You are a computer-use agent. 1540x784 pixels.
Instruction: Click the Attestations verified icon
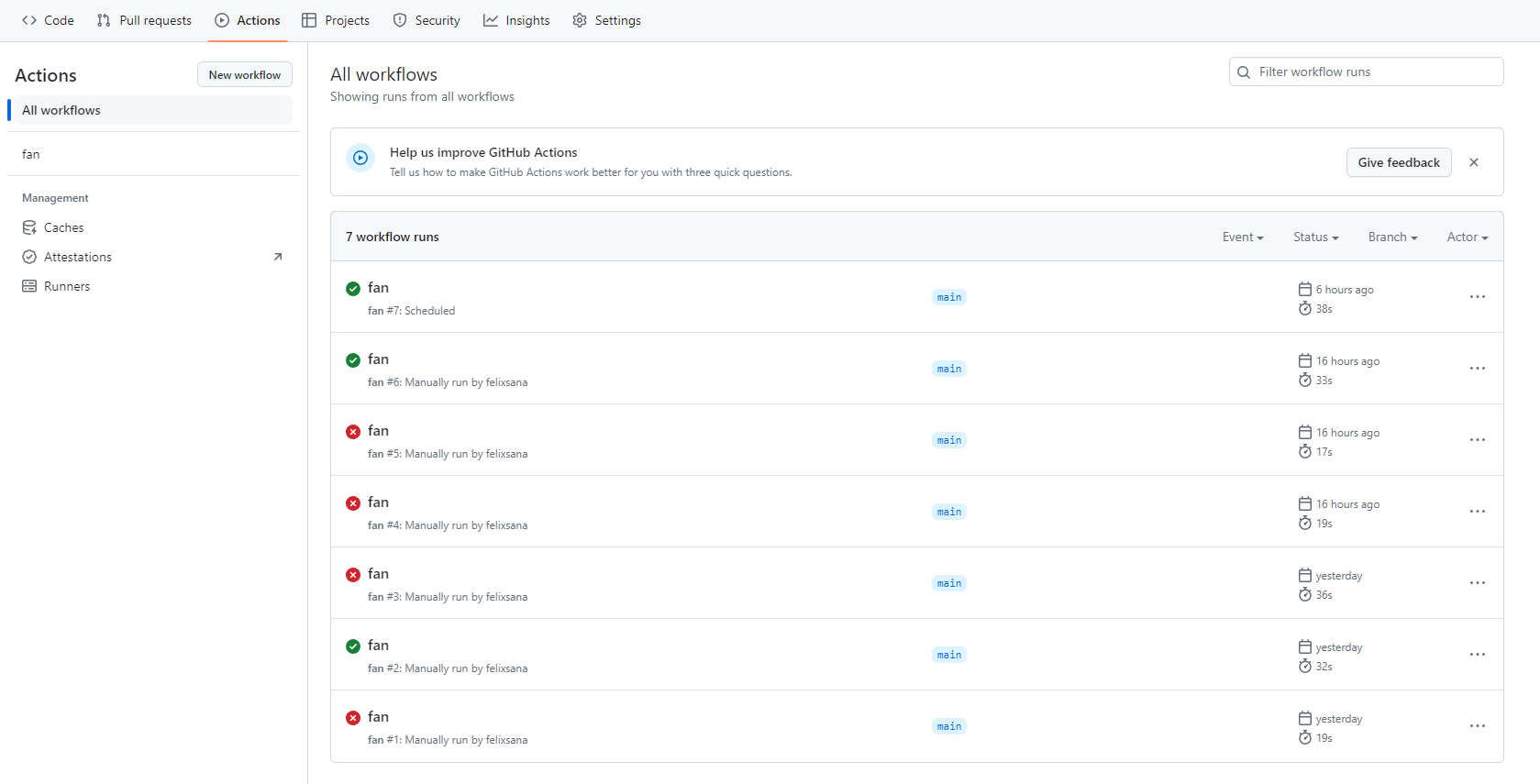click(x=29, y=257)
